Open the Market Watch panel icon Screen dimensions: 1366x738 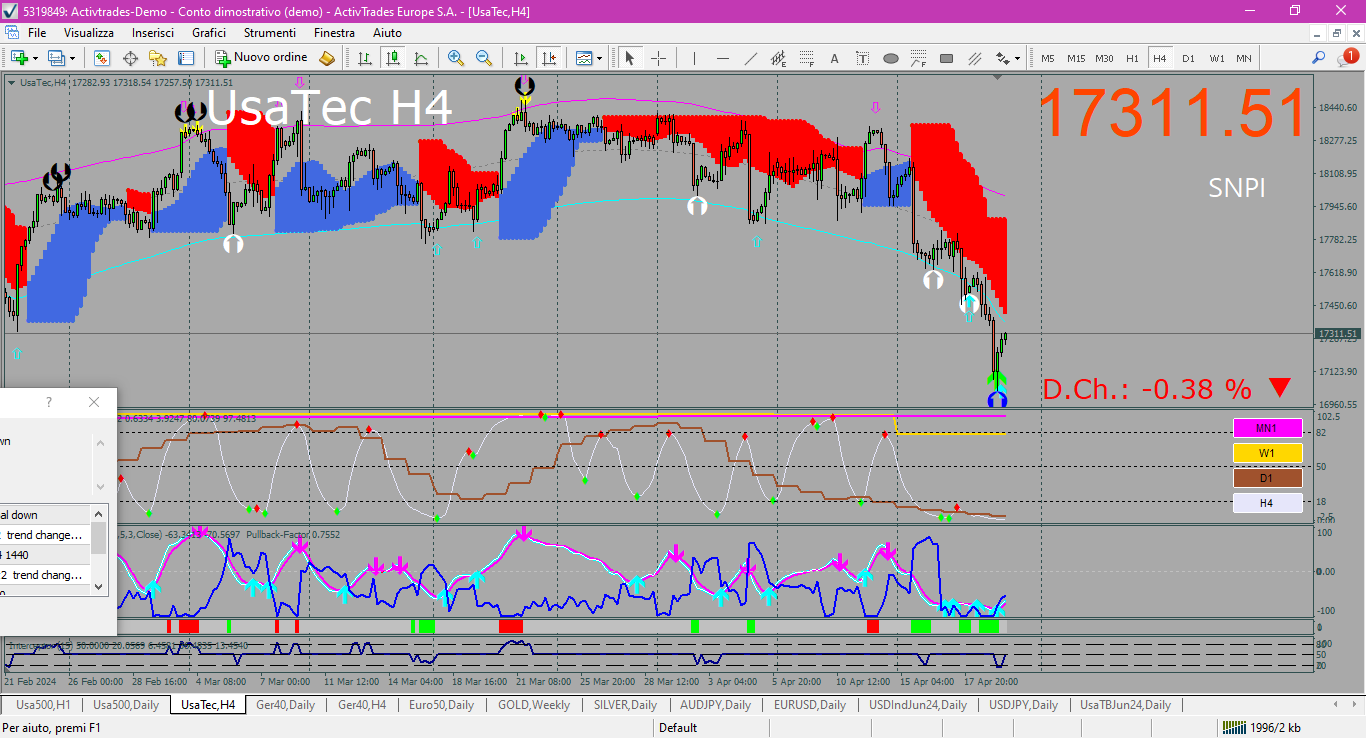pos(102,58)
